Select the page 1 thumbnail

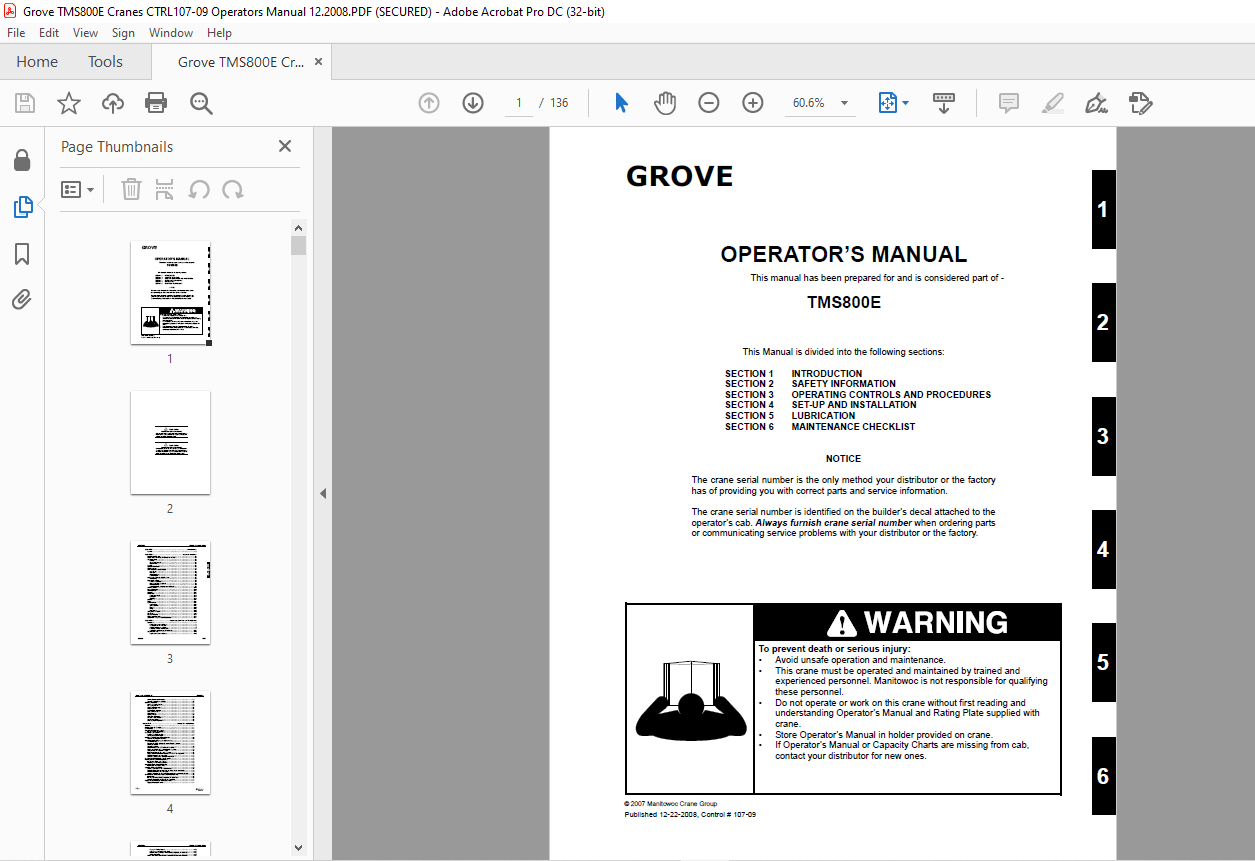tap(170, 293)
